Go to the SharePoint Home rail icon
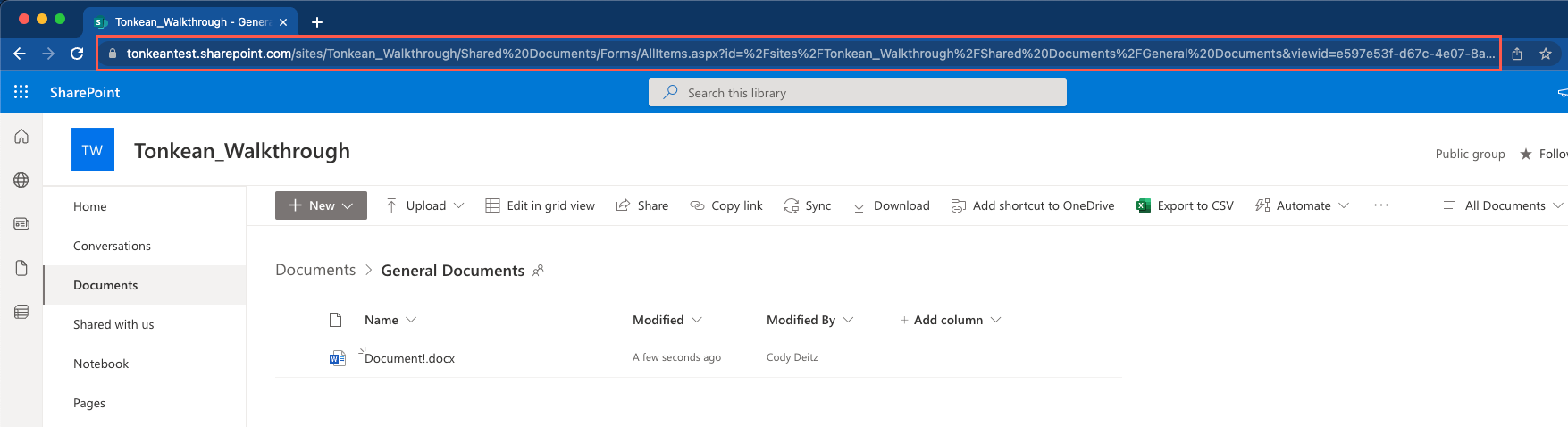 click(x=21, y=137)
